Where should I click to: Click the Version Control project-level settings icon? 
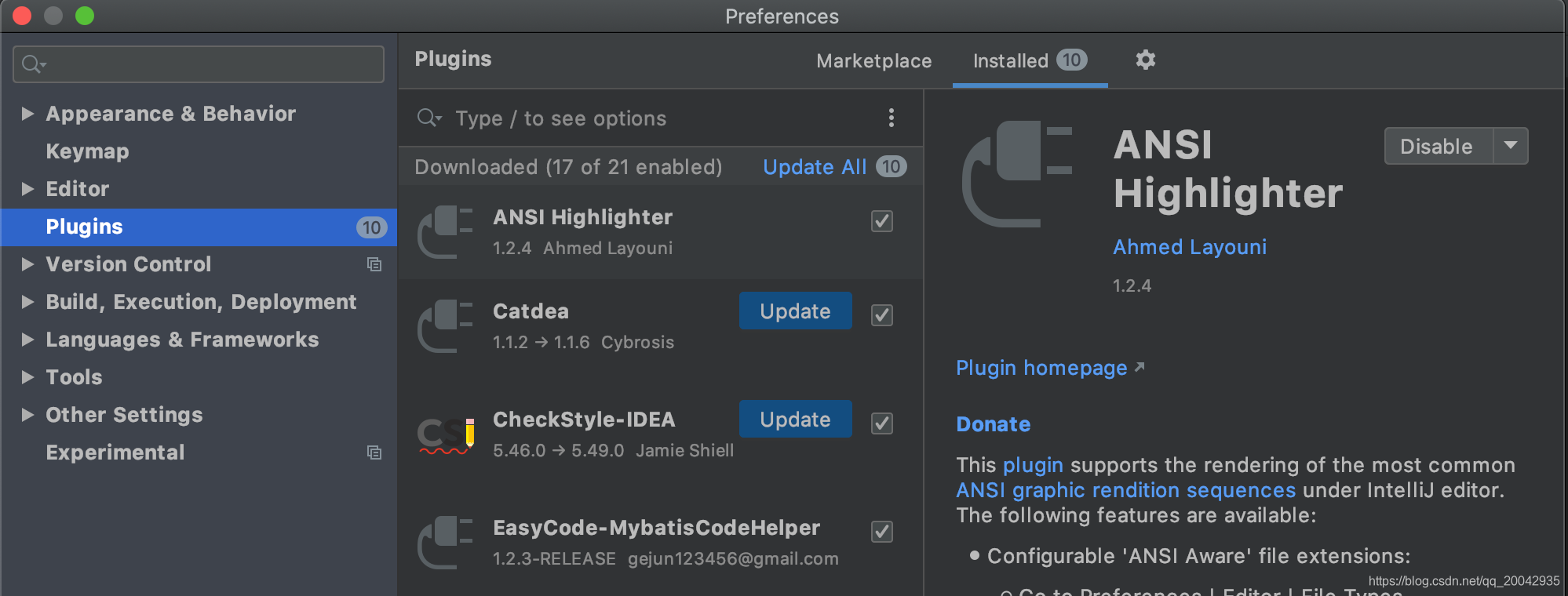pos(374,264)
